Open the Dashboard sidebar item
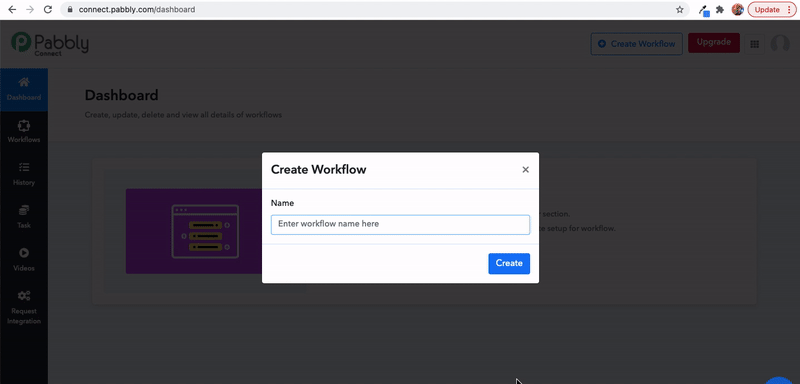This screenshot has width=800, height=384. click(x=24, y=90)
